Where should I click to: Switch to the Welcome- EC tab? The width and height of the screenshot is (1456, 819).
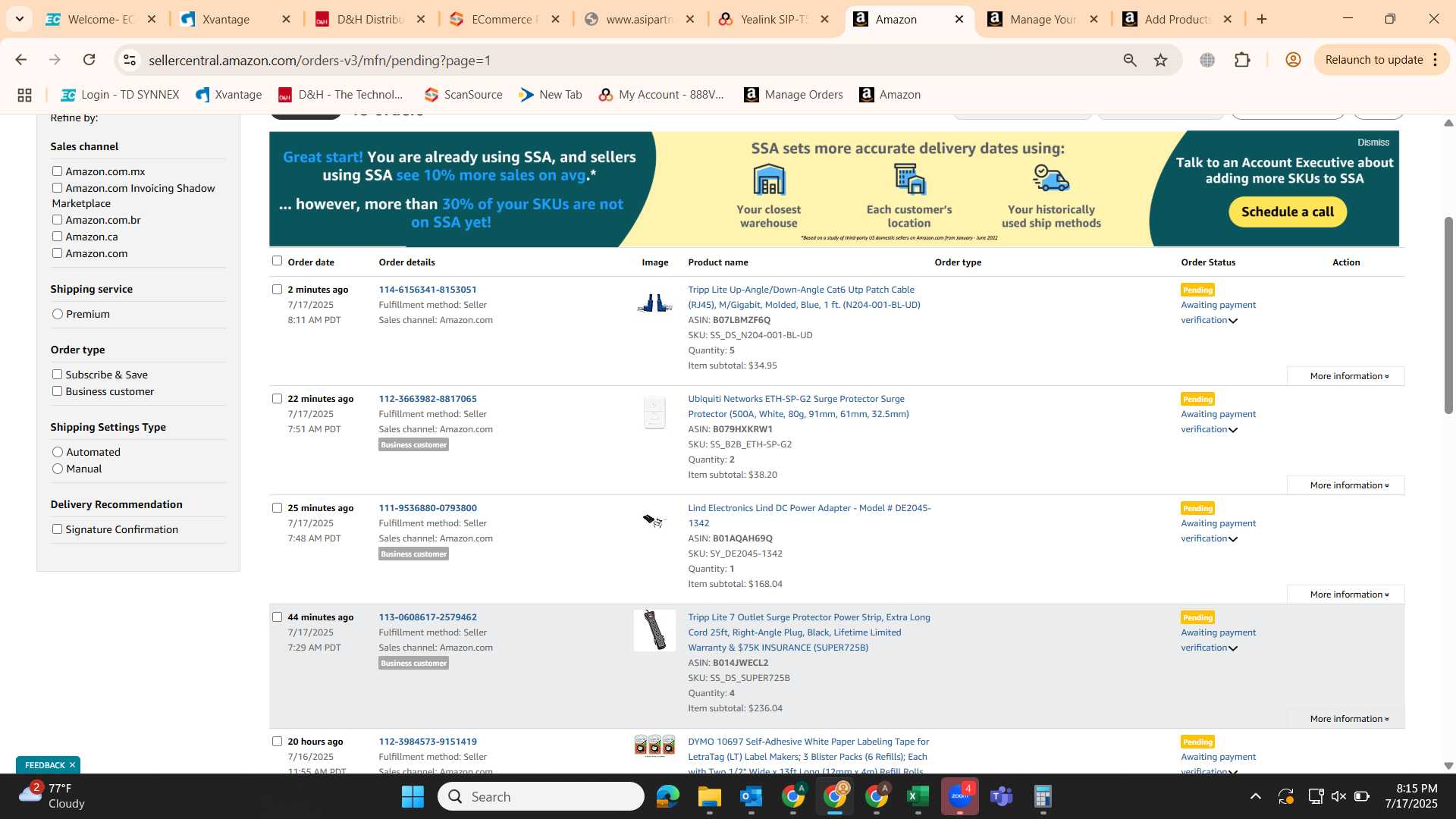coord(102,19)
